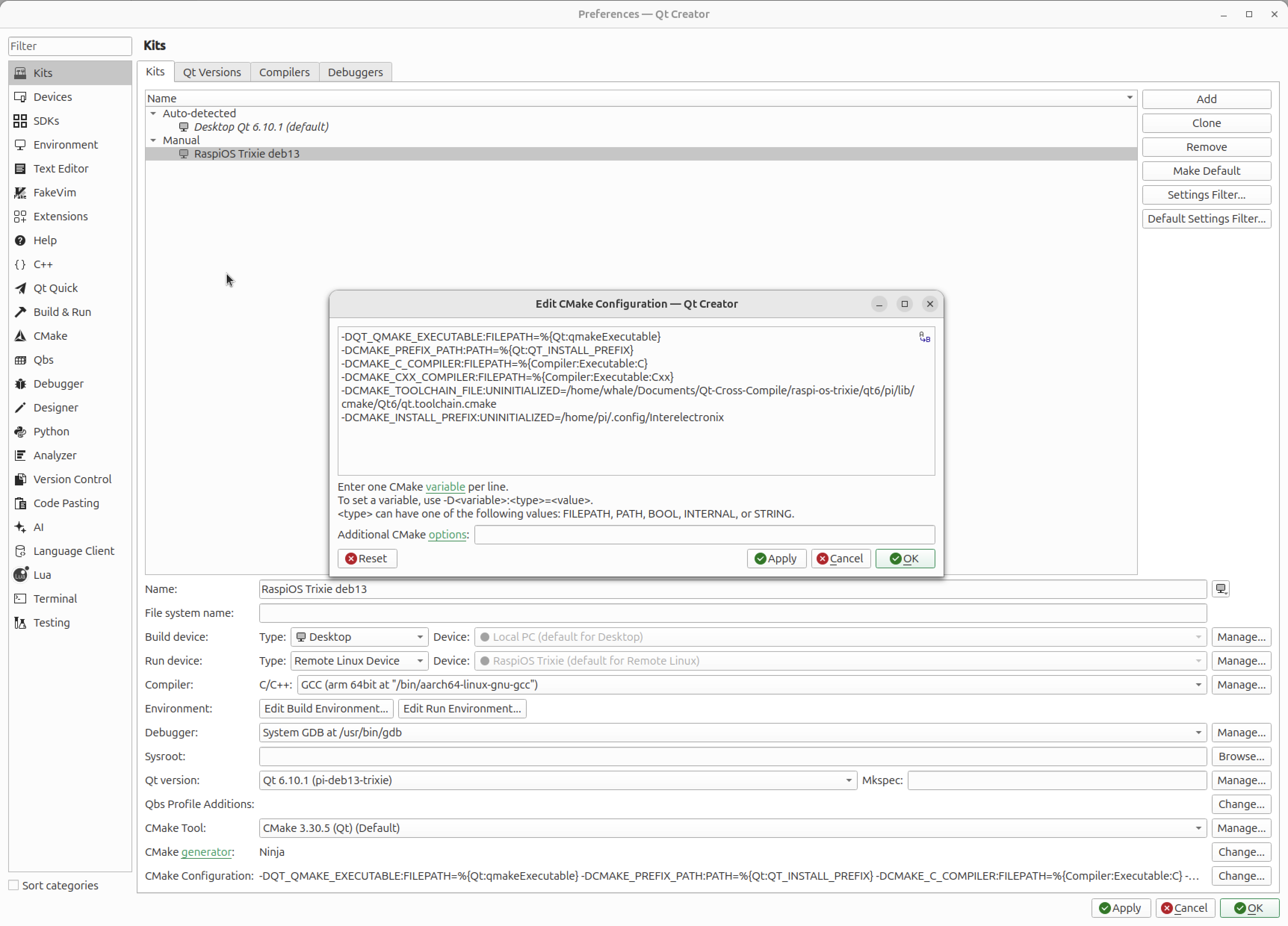The height and width of the screenshot is (926, 1288).
Task: Open the CMake variable documentation link
Action: coord(445,487)
